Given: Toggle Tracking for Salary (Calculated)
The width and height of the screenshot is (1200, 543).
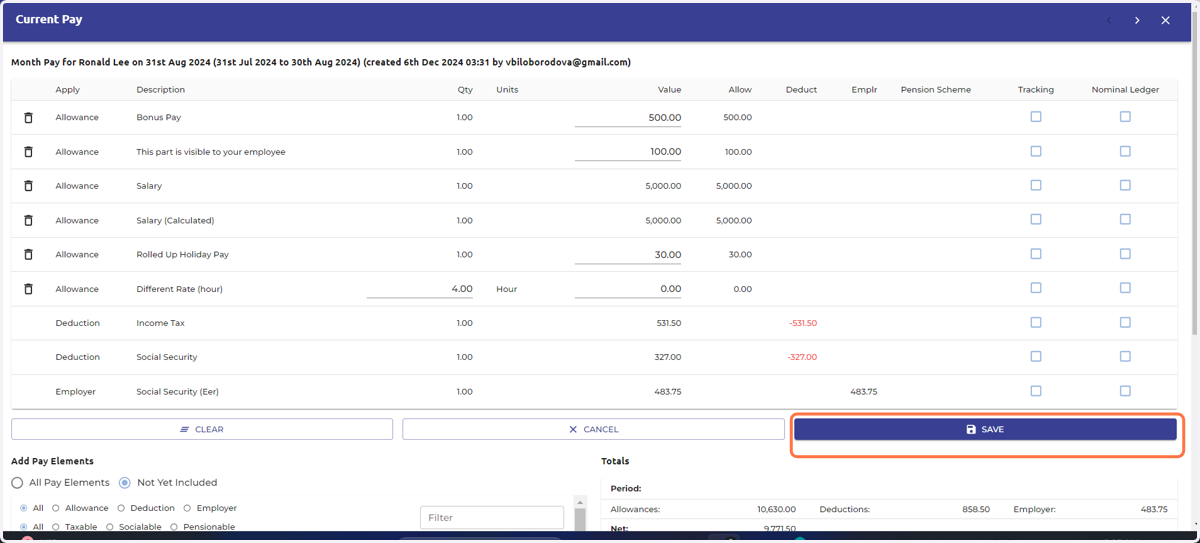Looking at the screenshot, I should (x=1036, y=220).
